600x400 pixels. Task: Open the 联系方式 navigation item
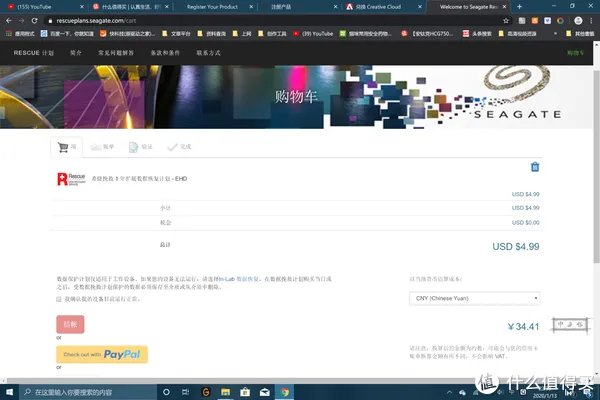pyautogui.click(x=209, y=53)
